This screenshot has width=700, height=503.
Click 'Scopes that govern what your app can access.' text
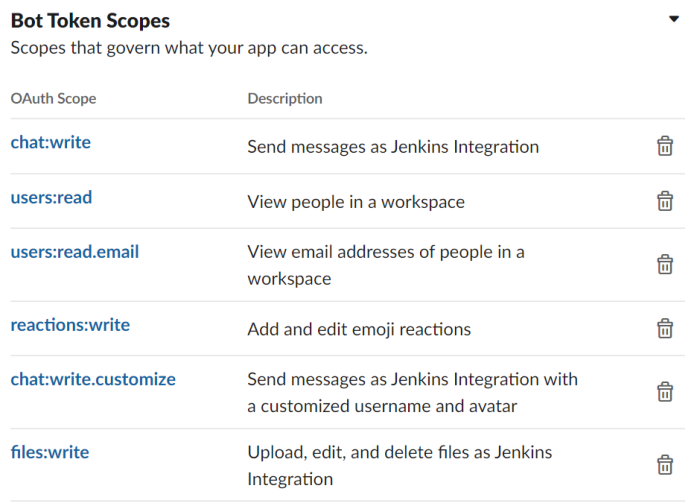189,48
